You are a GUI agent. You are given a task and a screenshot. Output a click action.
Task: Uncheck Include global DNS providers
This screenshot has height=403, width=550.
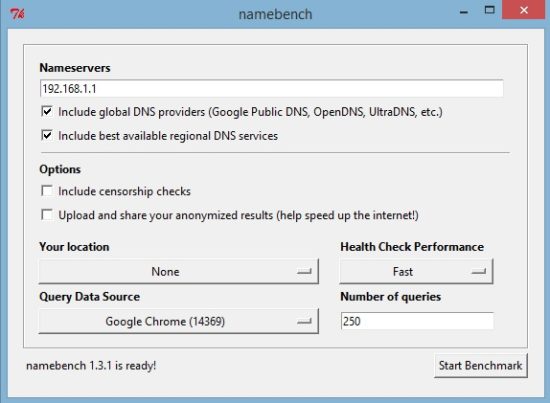coord(47,112)
